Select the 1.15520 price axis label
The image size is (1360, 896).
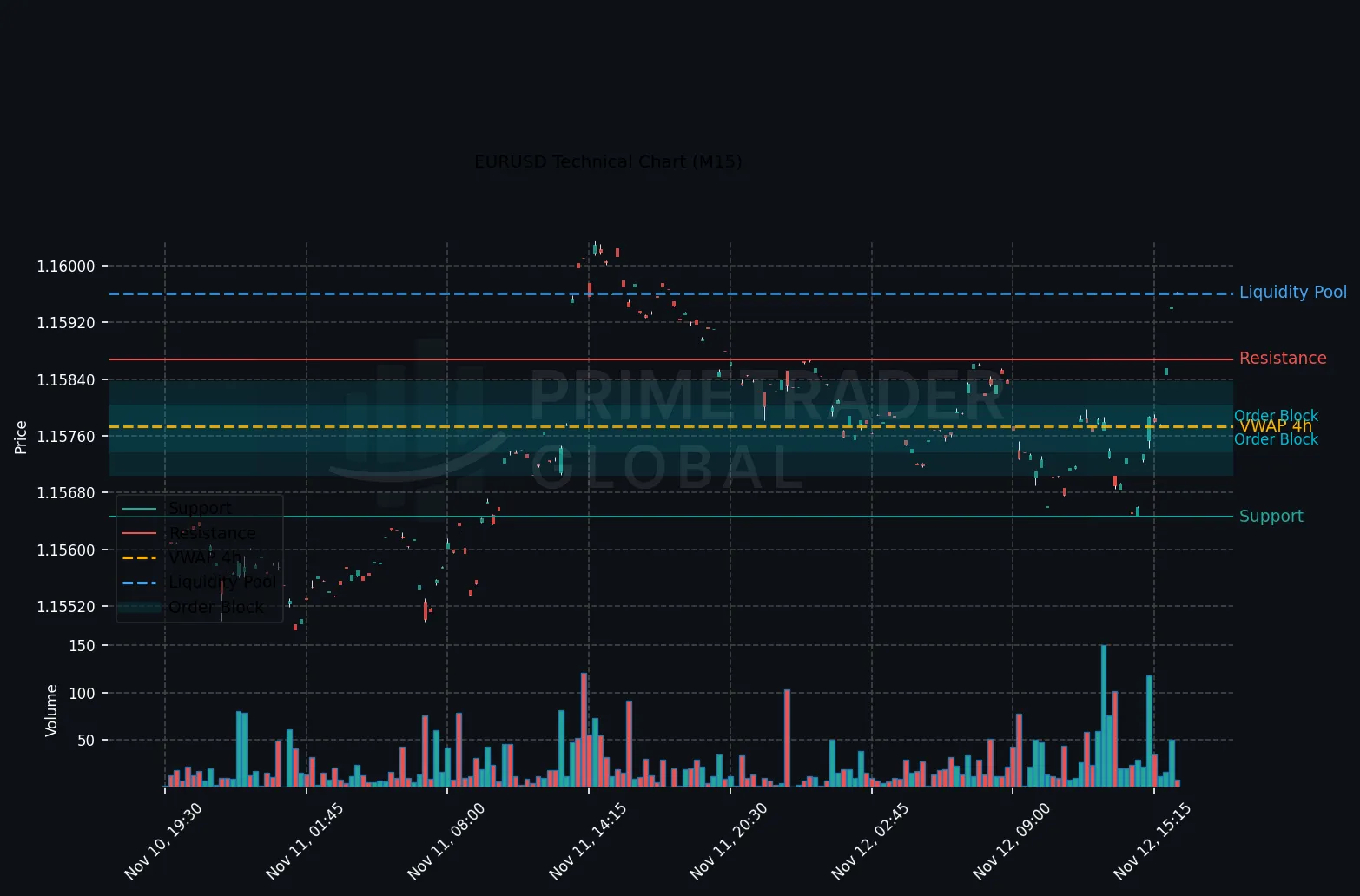tap(65, 607)
